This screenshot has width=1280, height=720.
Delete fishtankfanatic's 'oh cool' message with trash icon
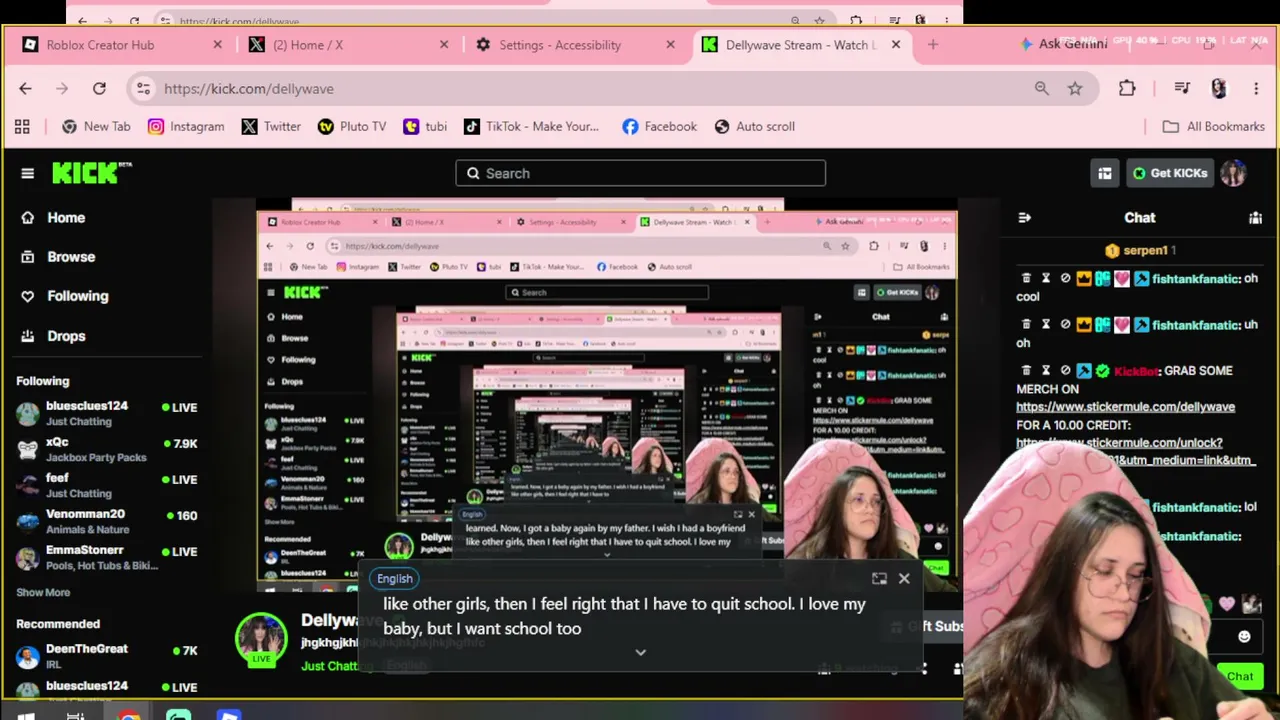point(1026,278)
